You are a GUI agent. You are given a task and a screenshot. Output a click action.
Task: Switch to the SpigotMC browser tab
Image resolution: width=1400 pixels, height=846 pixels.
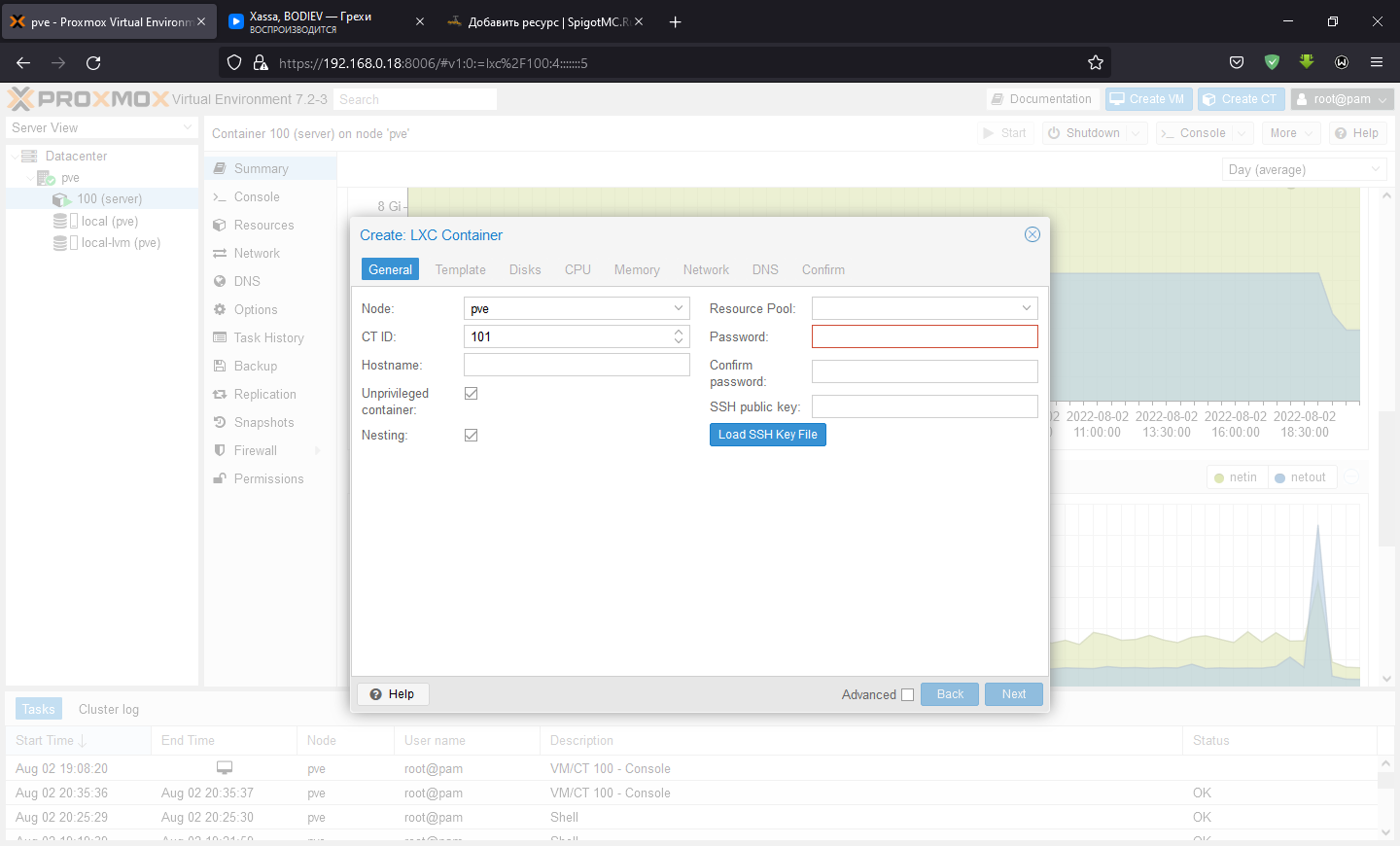pos(545,21)
